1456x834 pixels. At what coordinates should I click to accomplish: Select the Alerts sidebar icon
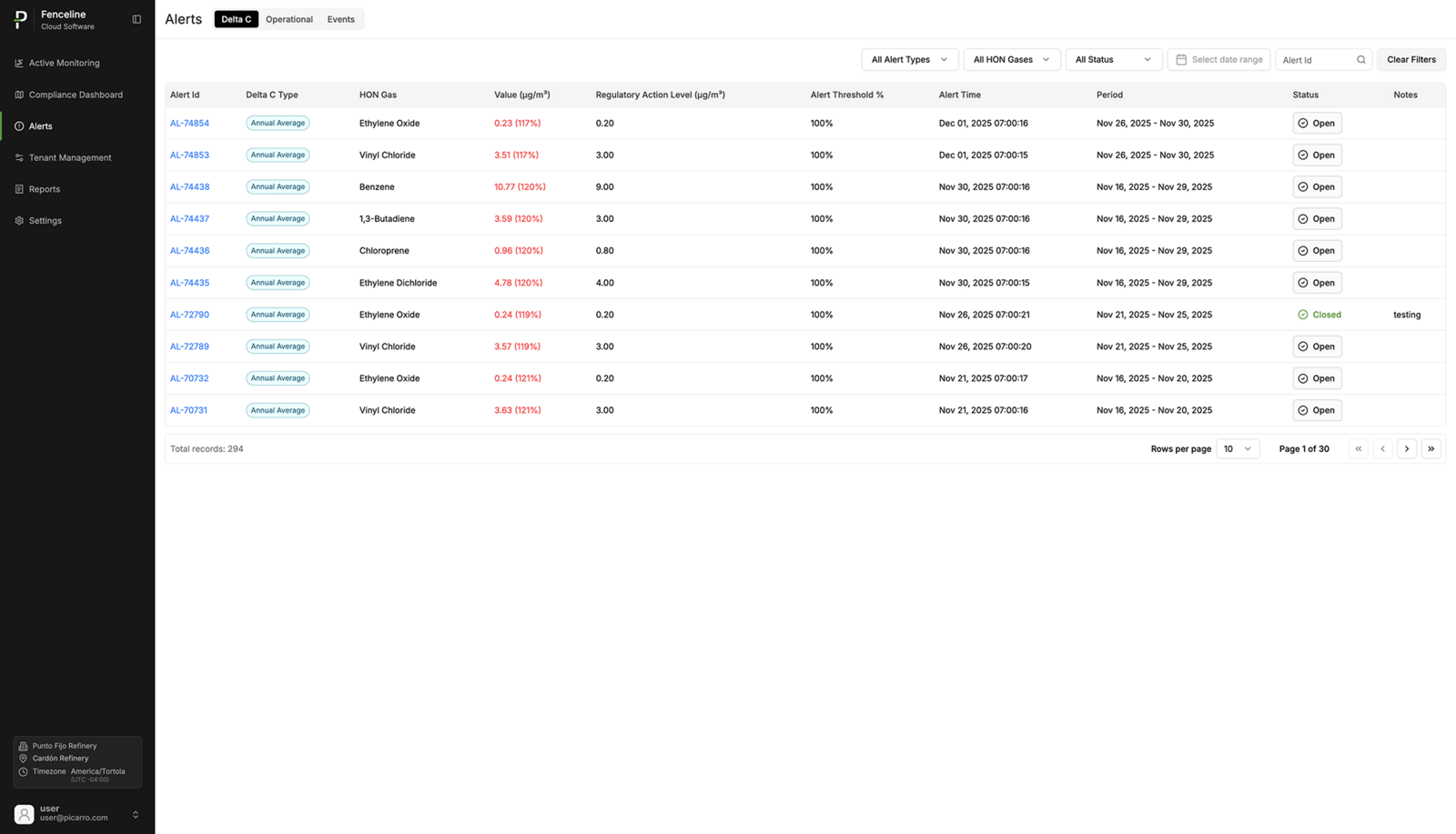tap(17, 126)
